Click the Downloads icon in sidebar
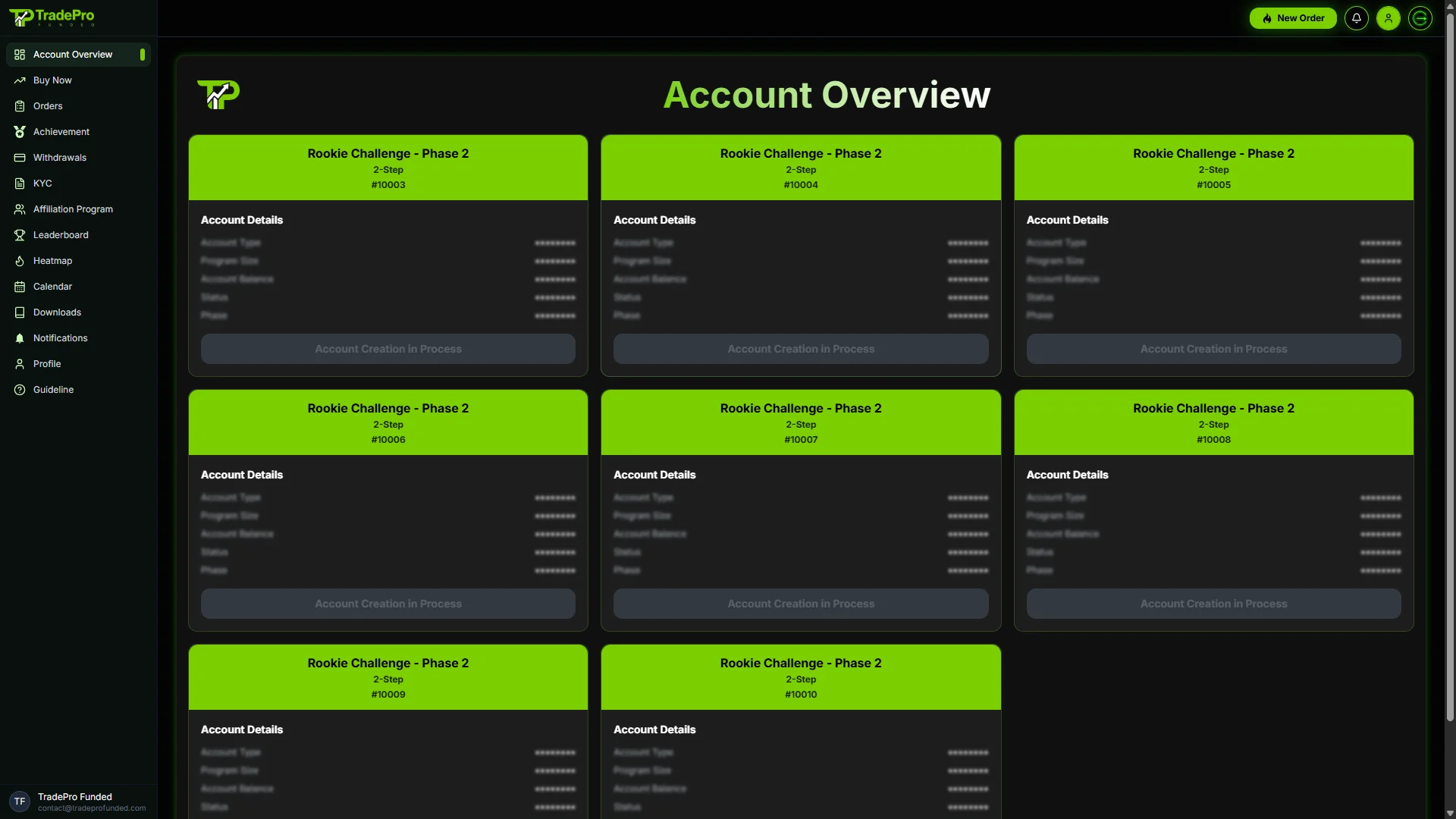 (20, 312)
